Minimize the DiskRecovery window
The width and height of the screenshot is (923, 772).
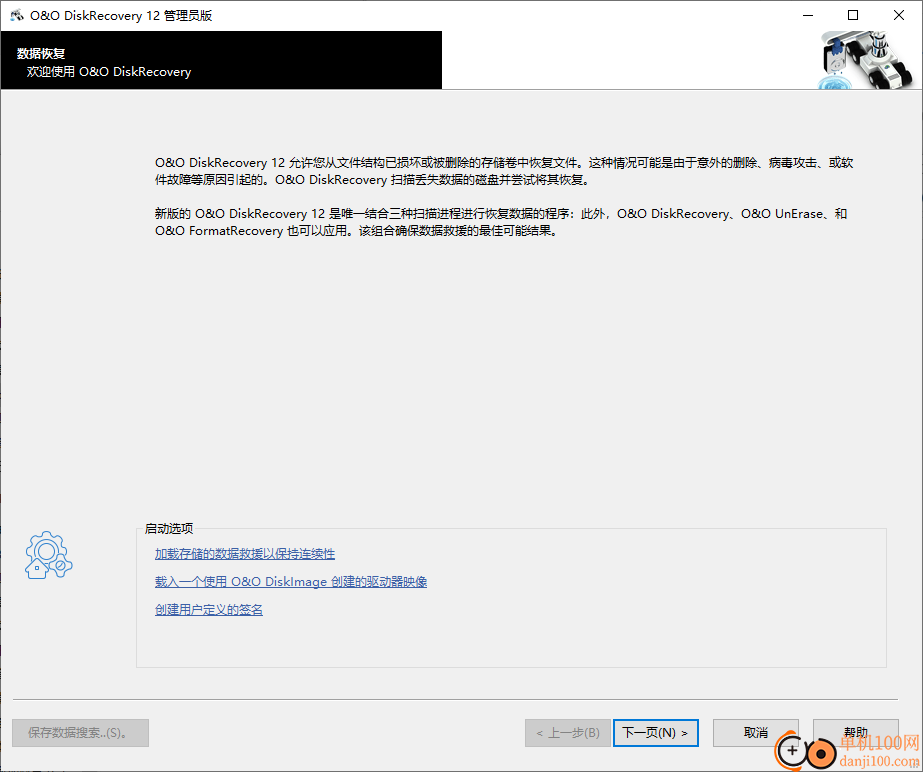click(x=808, y=15)
